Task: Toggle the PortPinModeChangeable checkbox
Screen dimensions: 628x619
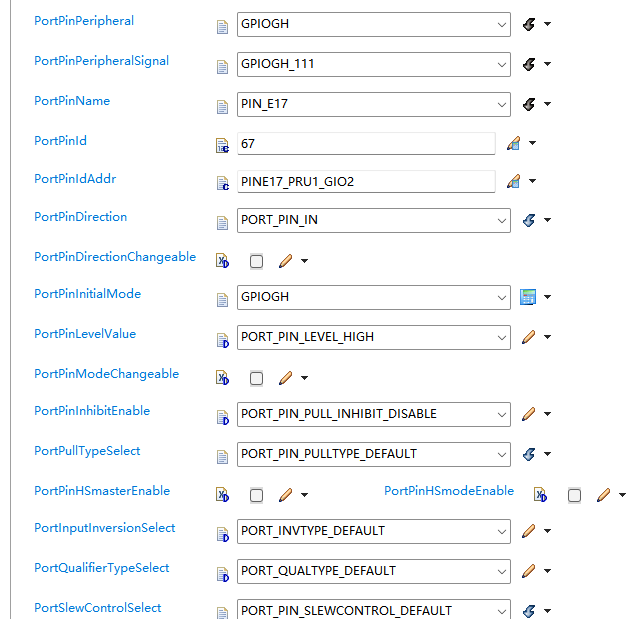Action: 257,378
